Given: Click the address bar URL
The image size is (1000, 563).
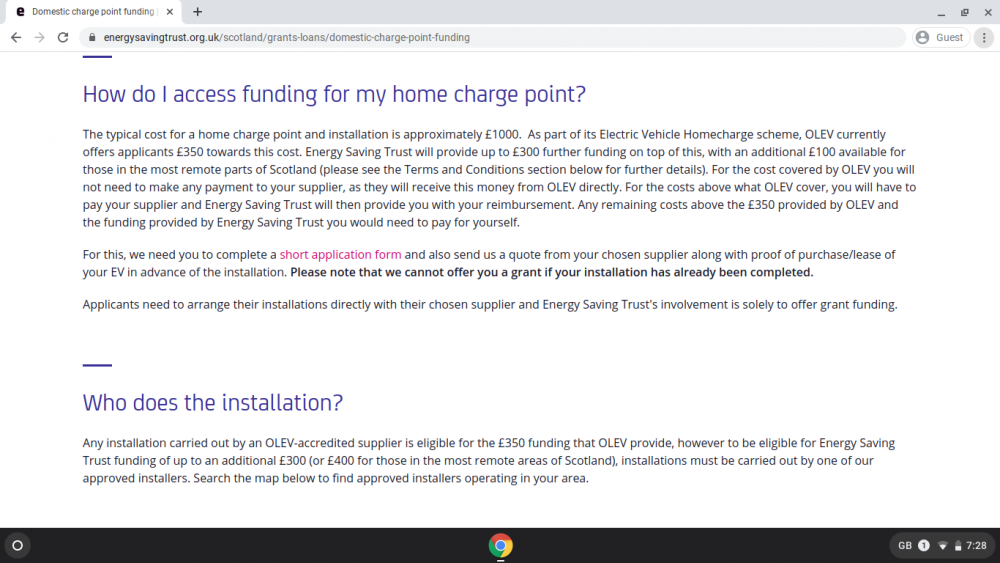Looking at the screenshot, I should (x=286, y=38).
